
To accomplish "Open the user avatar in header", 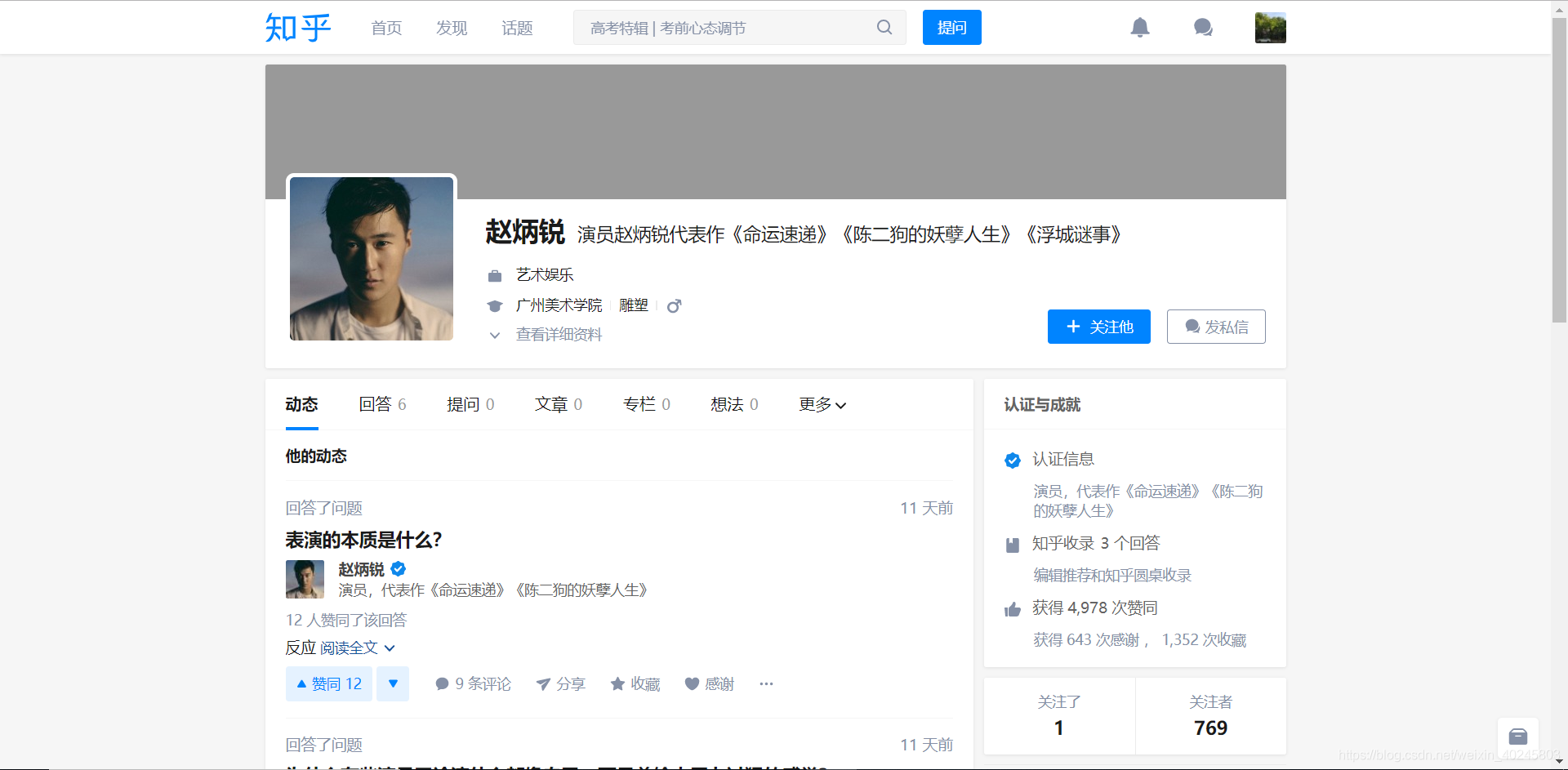I will (1271, 28).
